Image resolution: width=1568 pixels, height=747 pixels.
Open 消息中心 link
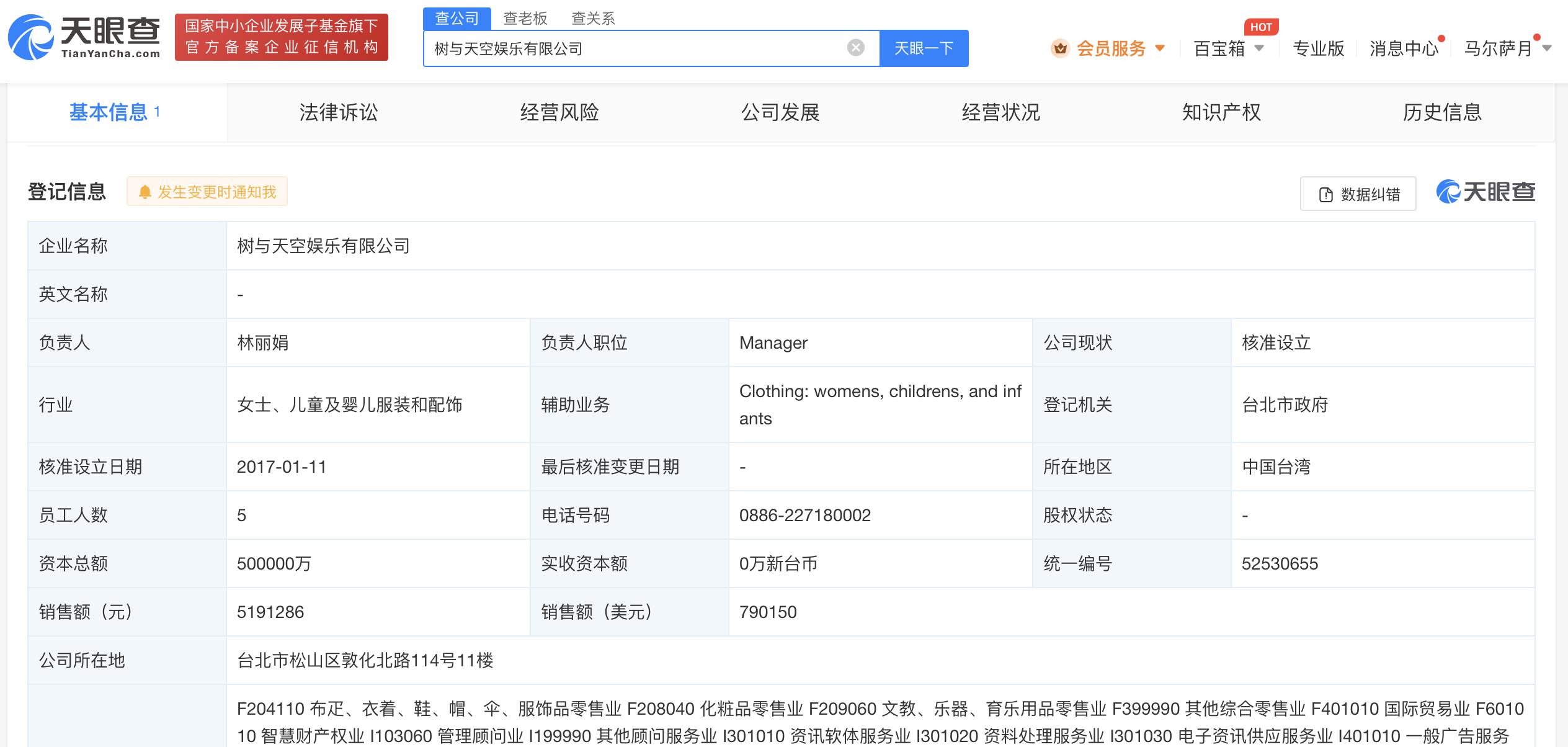coord(1403,48)
